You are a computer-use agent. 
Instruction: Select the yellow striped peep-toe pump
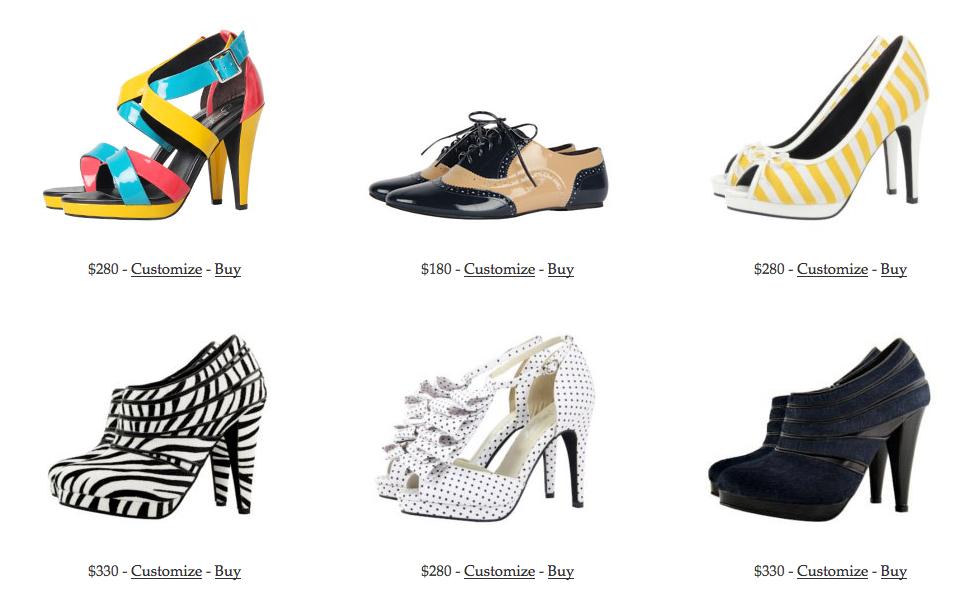pyautogui.click(x=821, y=126)
